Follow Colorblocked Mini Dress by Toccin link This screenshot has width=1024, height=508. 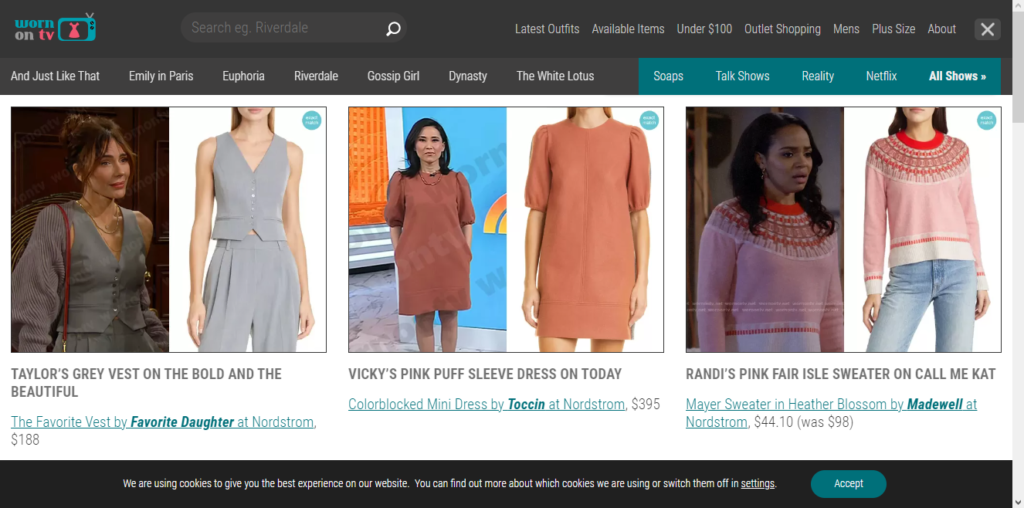click(x=487, y=404)
